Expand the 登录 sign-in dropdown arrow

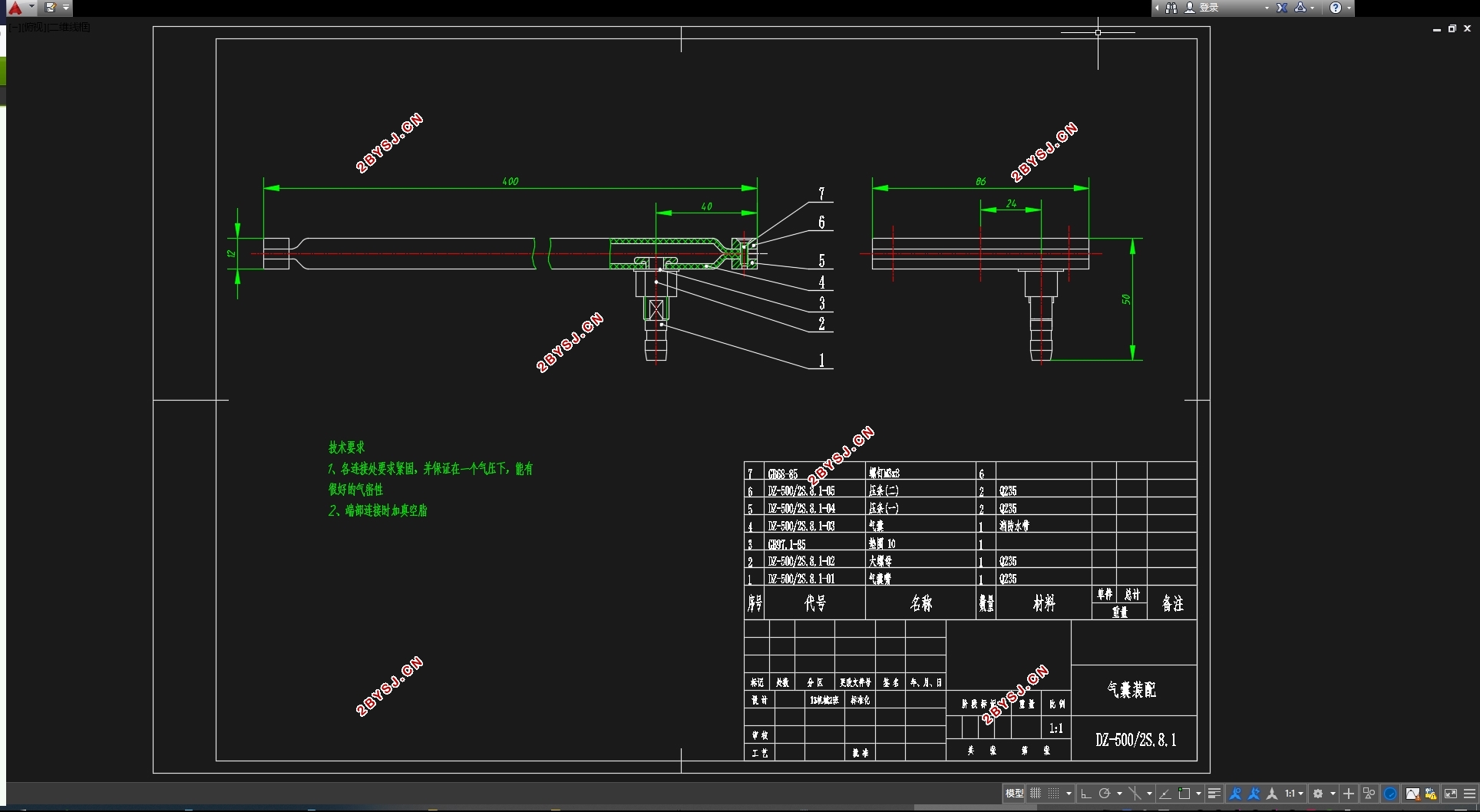click(x=1267, y=8)
